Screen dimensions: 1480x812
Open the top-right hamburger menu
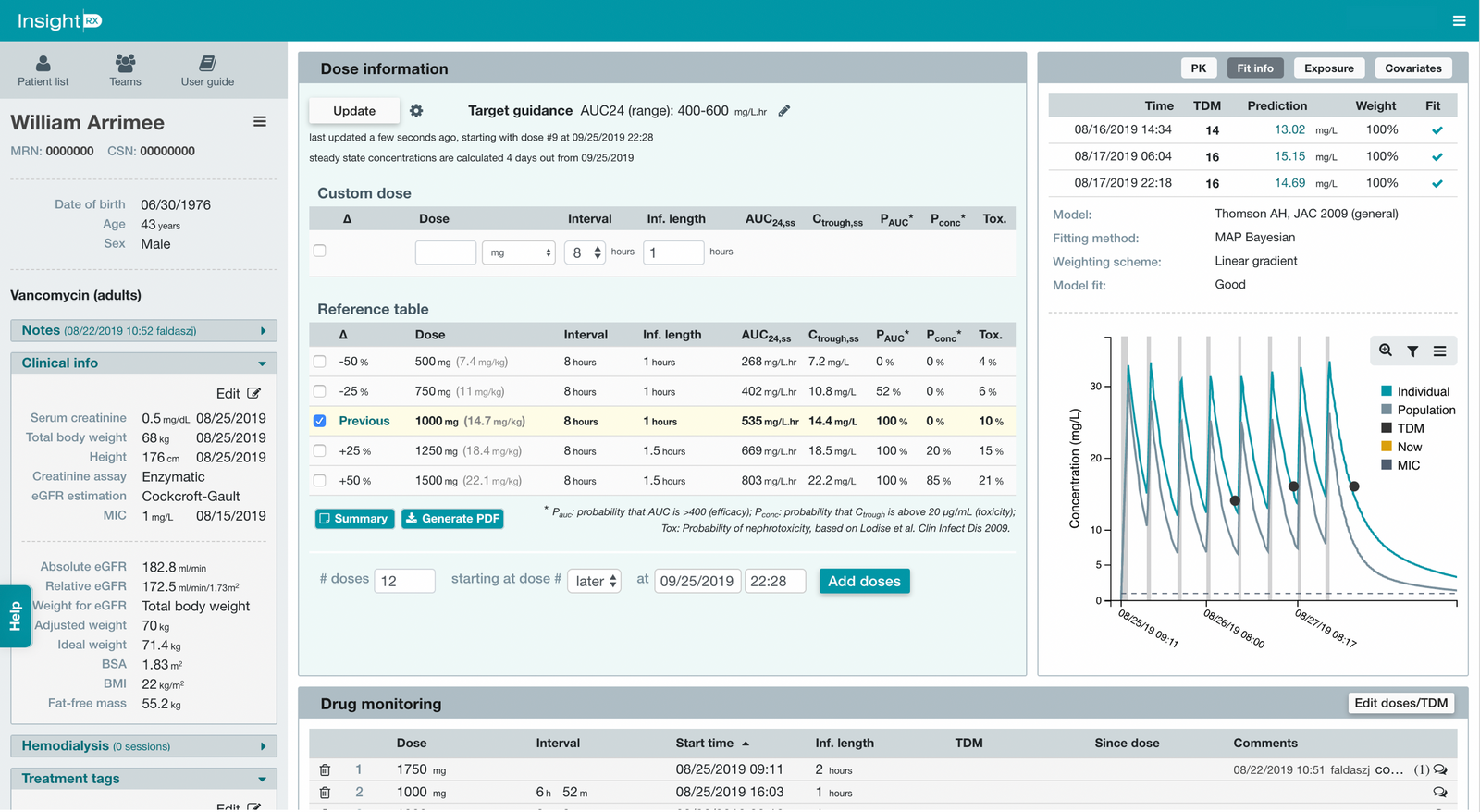coord(1459,20)
